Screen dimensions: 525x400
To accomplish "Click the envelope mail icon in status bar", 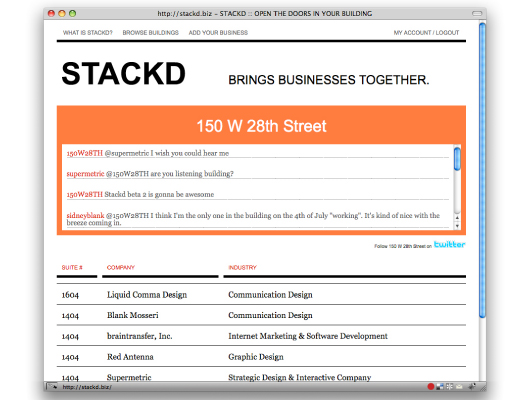I will [x=459, y=387].
